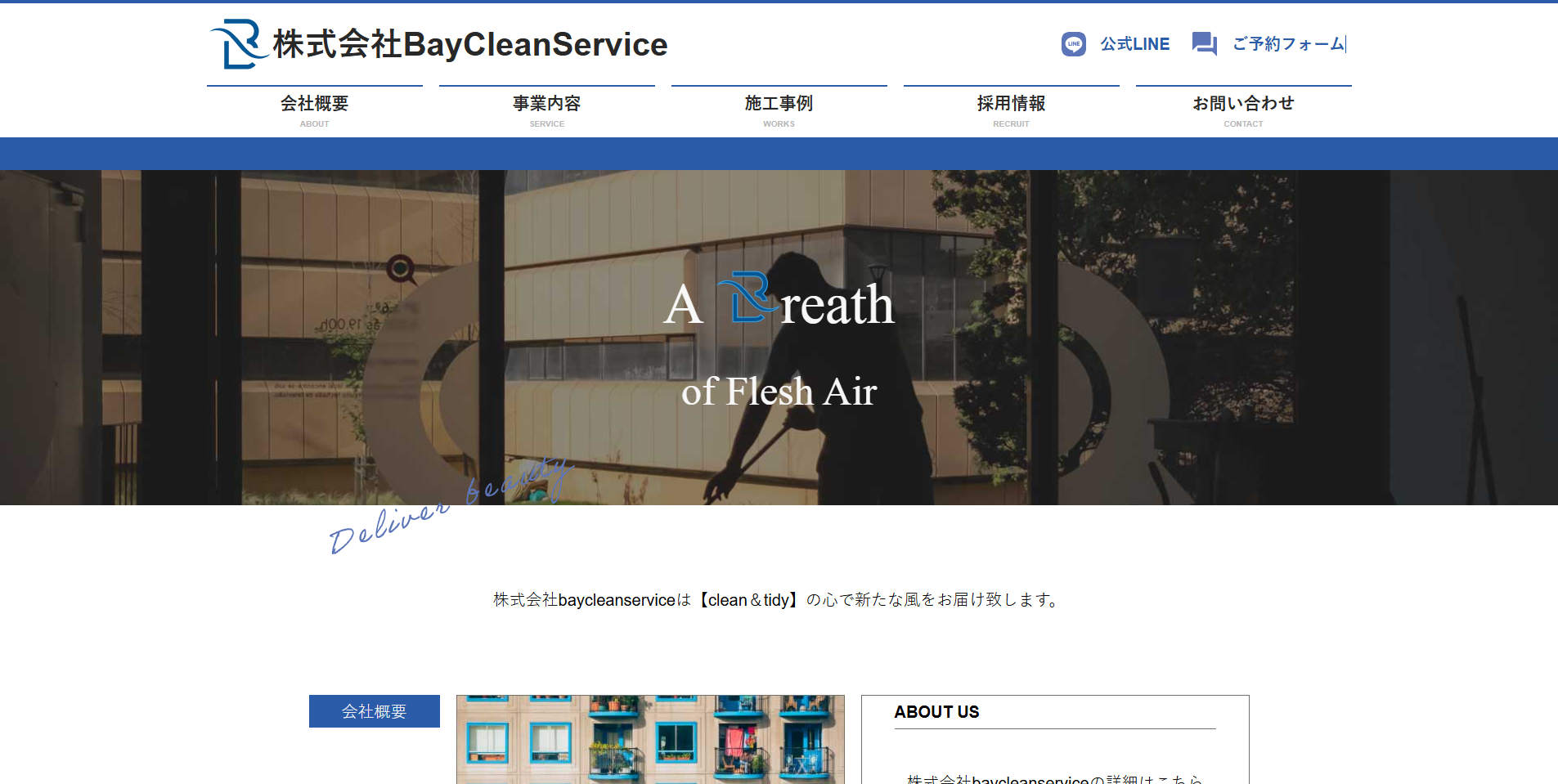Click the blue 会社概要 section label
Viewport: 1558px width, 784px height.
[x=375, y=711]
